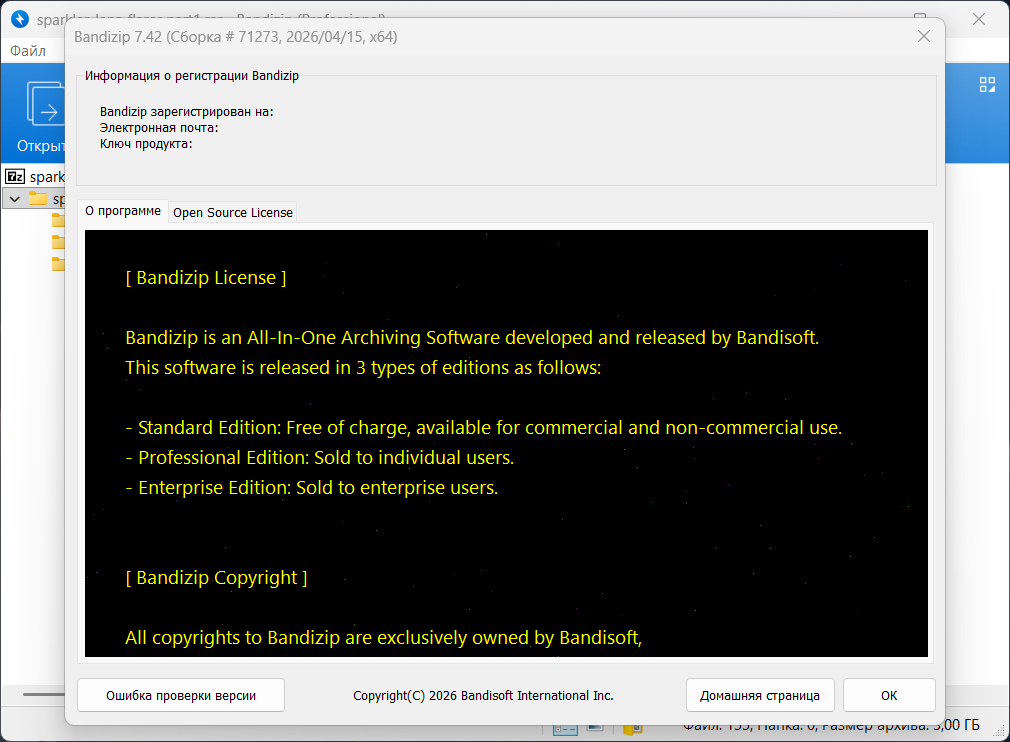Close the Bandizip 7.42 about dialog
This screenshot has height=742, width=1010.
(924, 36)
